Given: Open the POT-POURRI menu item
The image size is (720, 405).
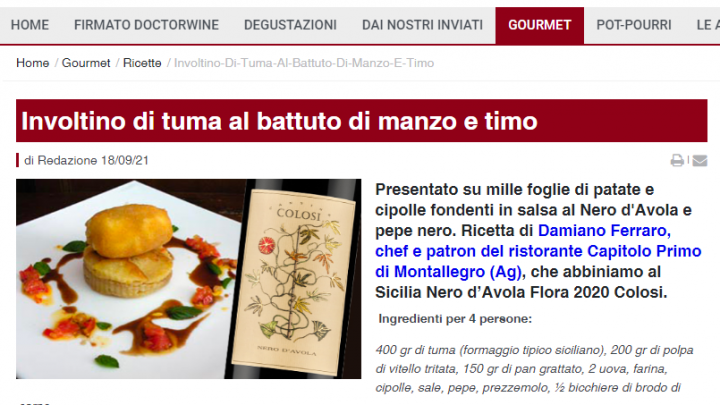Looking at the screenshot, I should click(x=634, y=25).
